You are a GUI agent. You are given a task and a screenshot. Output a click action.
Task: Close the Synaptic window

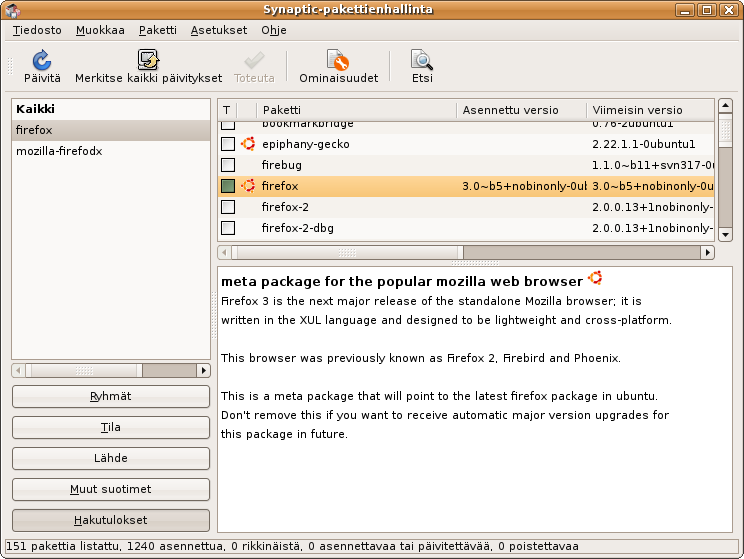[728, 9]
